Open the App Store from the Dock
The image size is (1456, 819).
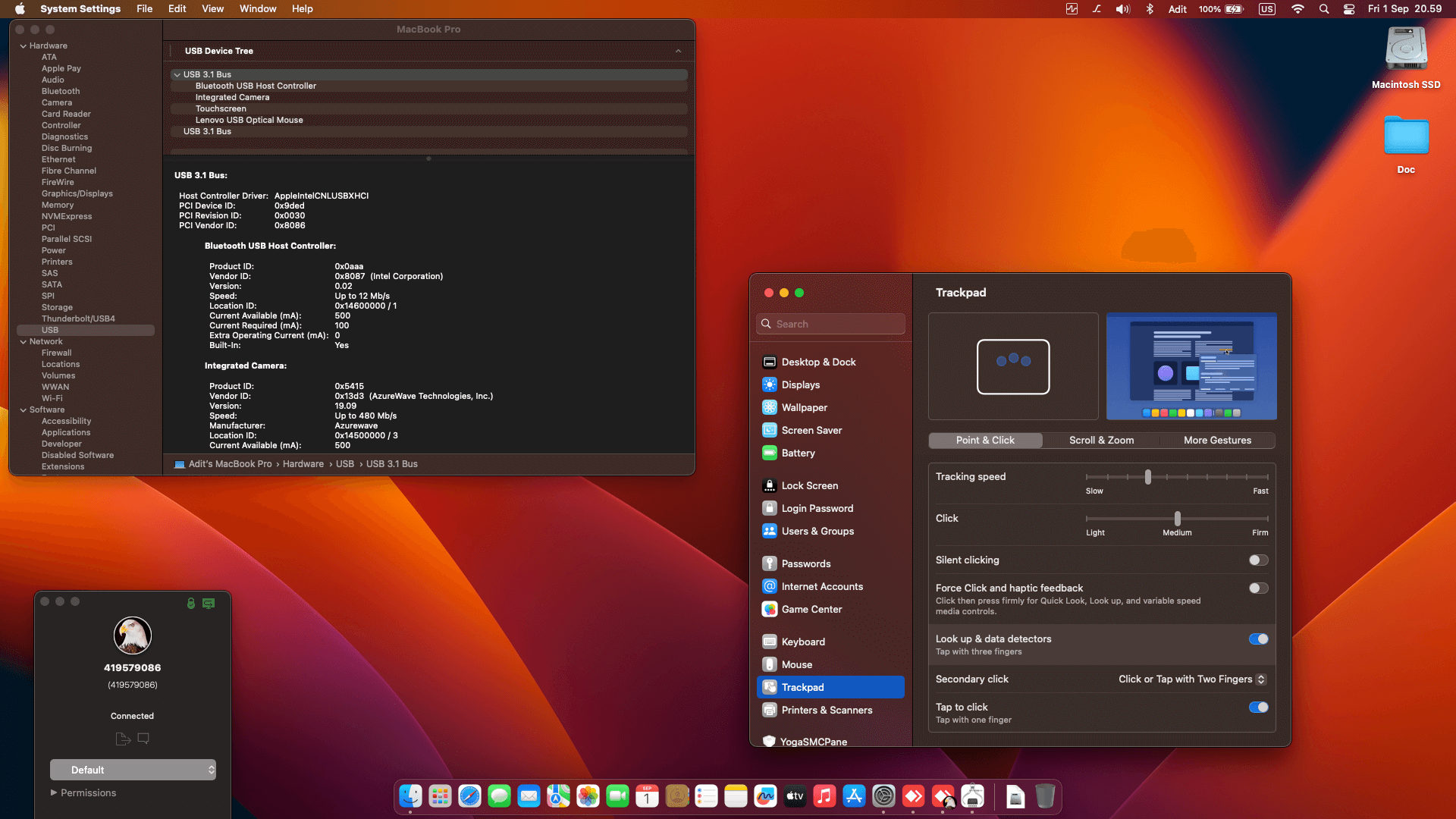pos(853,796)
